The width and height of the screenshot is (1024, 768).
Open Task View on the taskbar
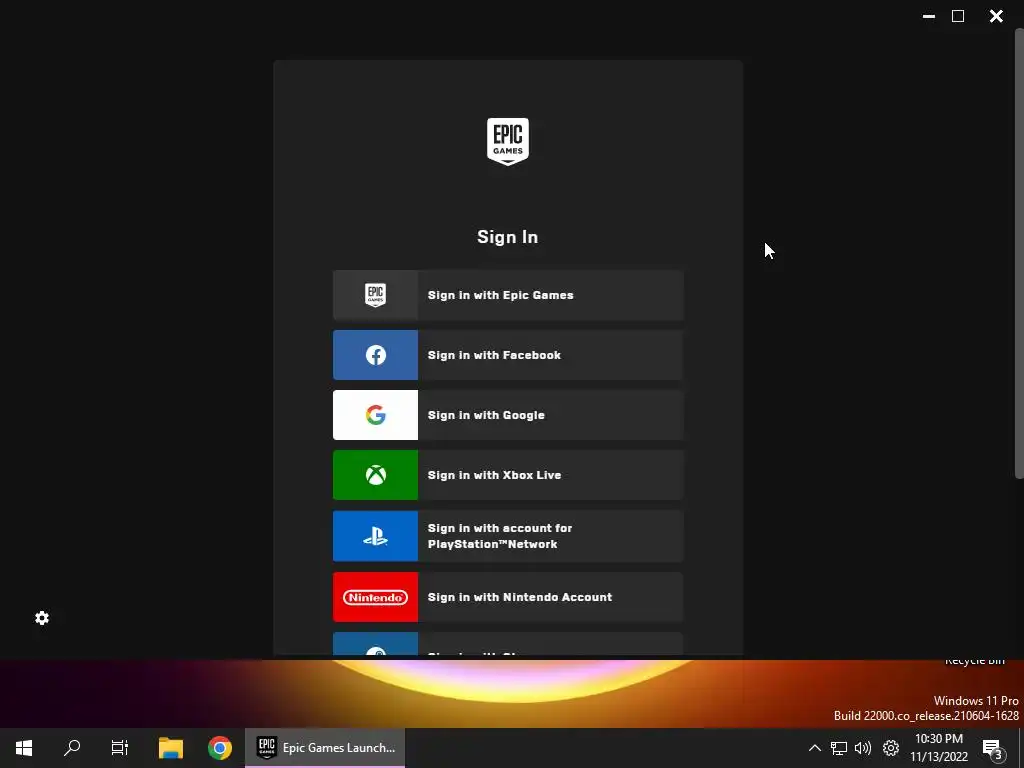tap(120, 748)
